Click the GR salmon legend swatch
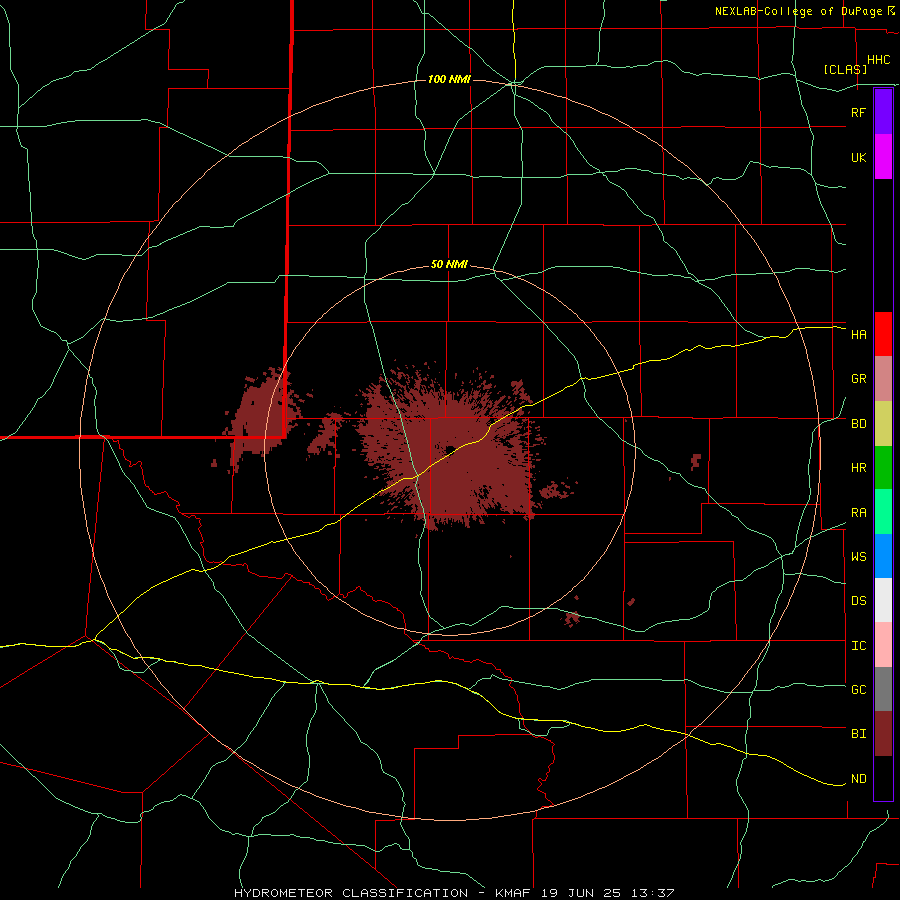Viewport: 900px width, 900px height. pyautogui.click(x=883, y=379)
